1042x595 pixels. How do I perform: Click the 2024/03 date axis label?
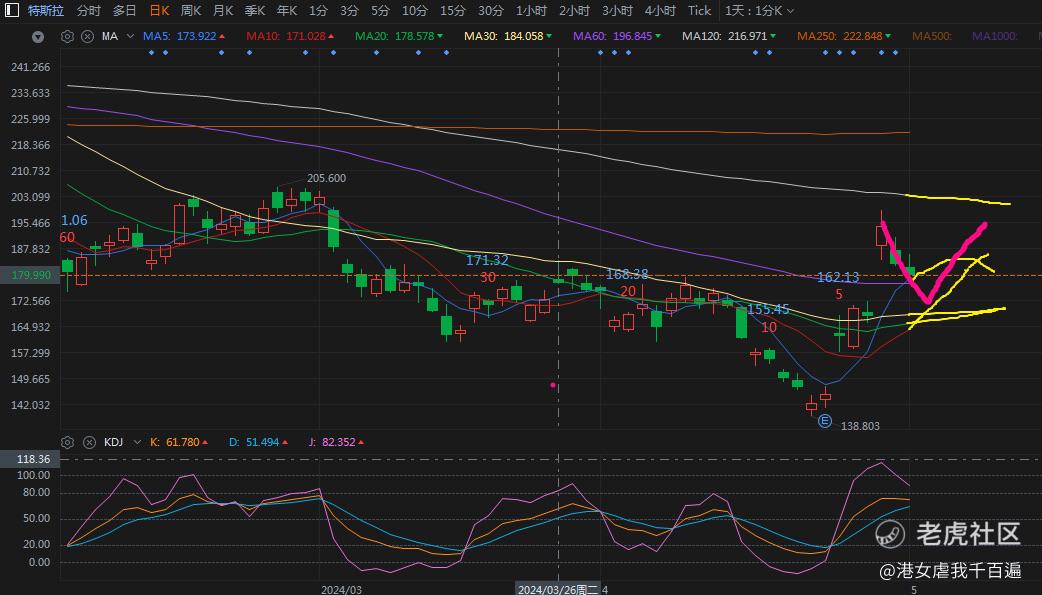(341, 590)
